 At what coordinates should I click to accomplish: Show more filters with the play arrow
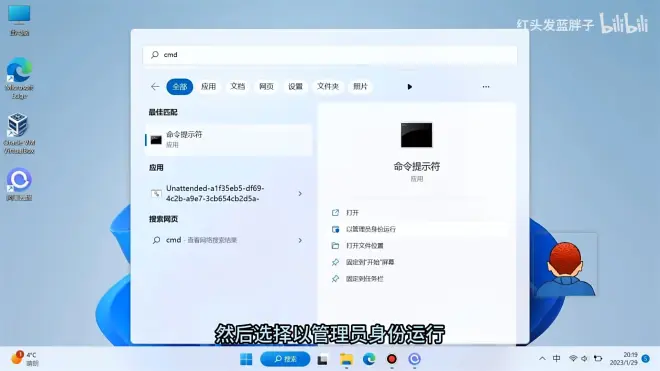click(x=410, y=87)
